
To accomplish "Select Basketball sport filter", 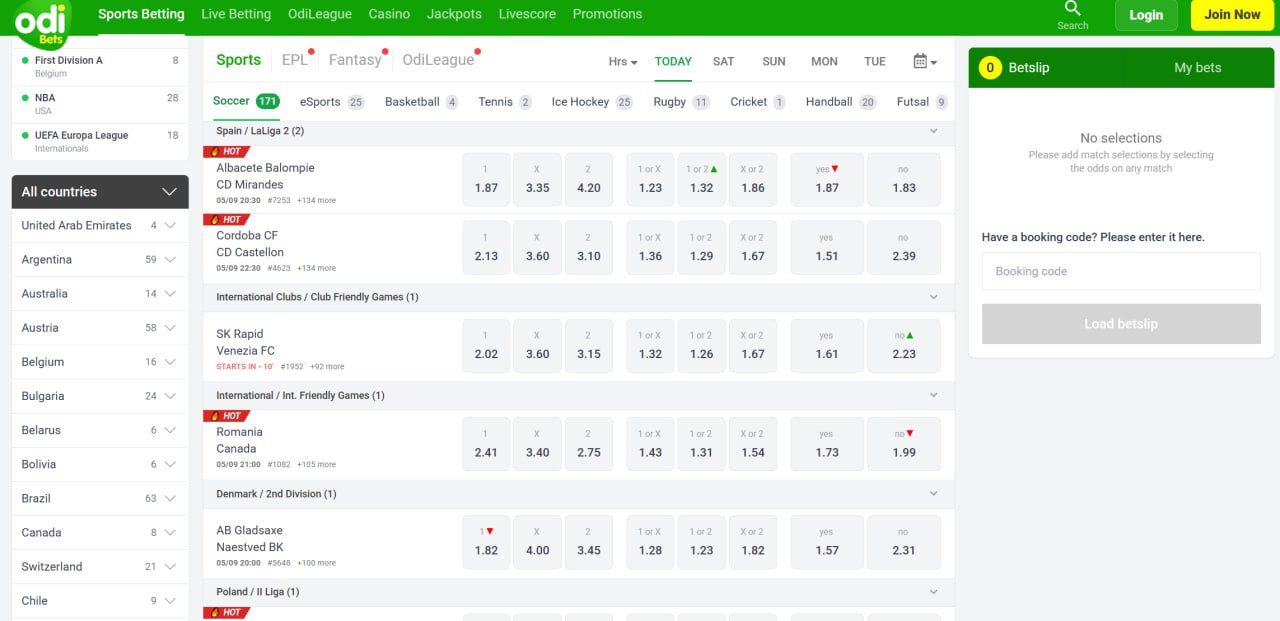I will 421,102.
